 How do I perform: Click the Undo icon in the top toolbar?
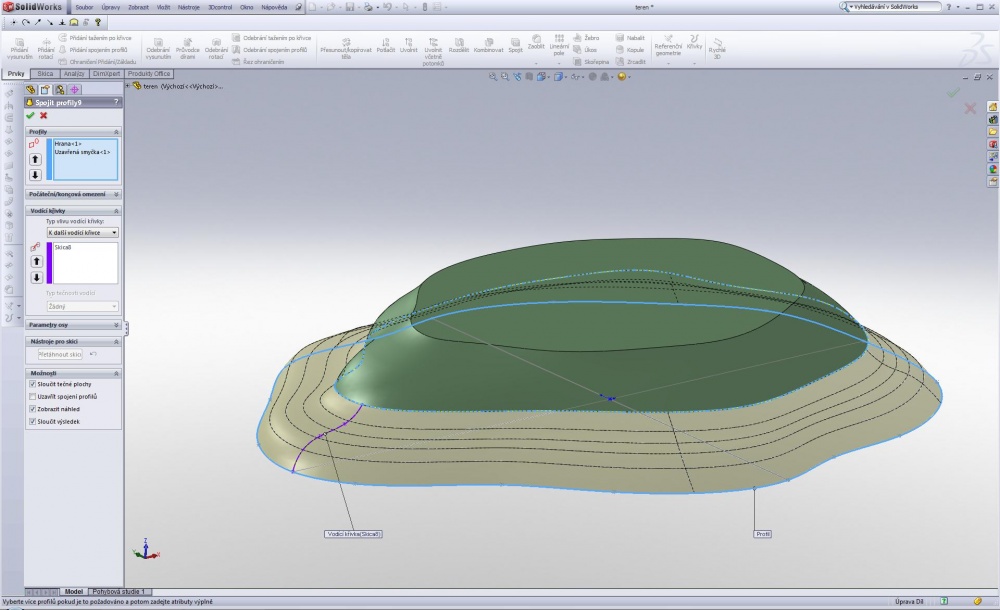[387, 7]
